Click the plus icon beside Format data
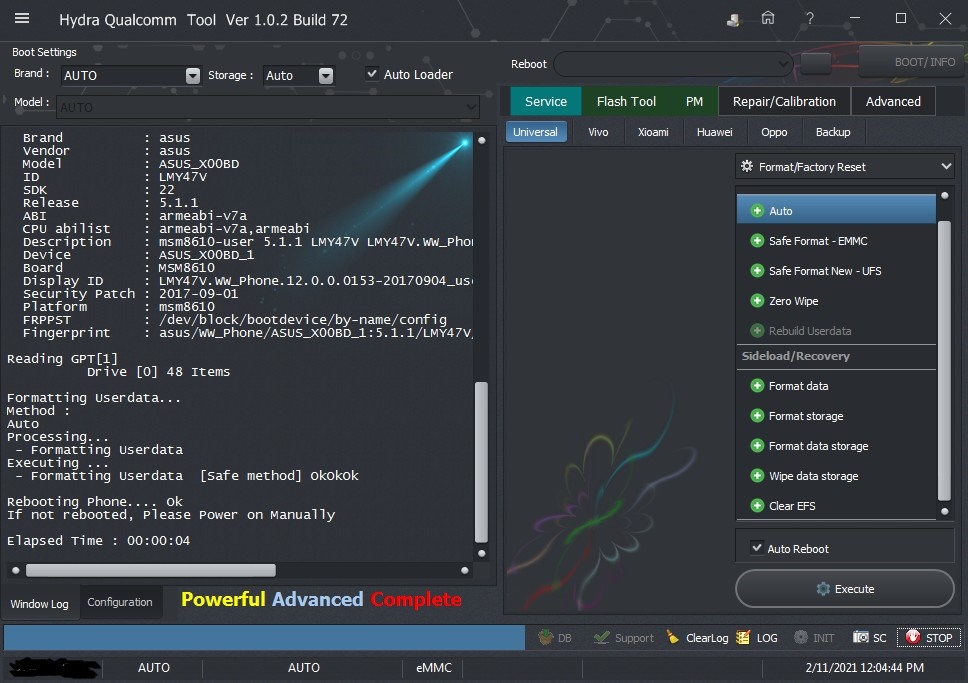The image size is (968, 683). [x=757, y=386]
